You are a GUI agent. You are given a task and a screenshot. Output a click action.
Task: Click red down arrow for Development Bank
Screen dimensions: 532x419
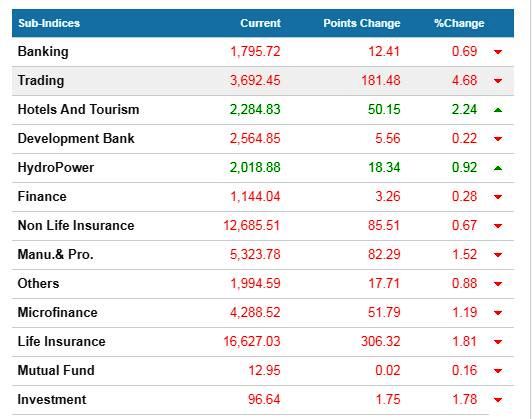click(498, 139)
